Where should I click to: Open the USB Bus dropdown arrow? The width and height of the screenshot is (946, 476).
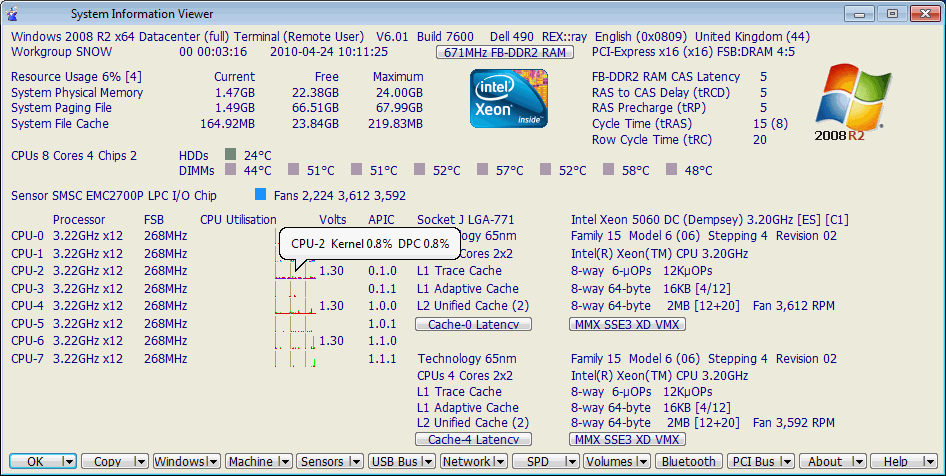[x=428, y=462]
